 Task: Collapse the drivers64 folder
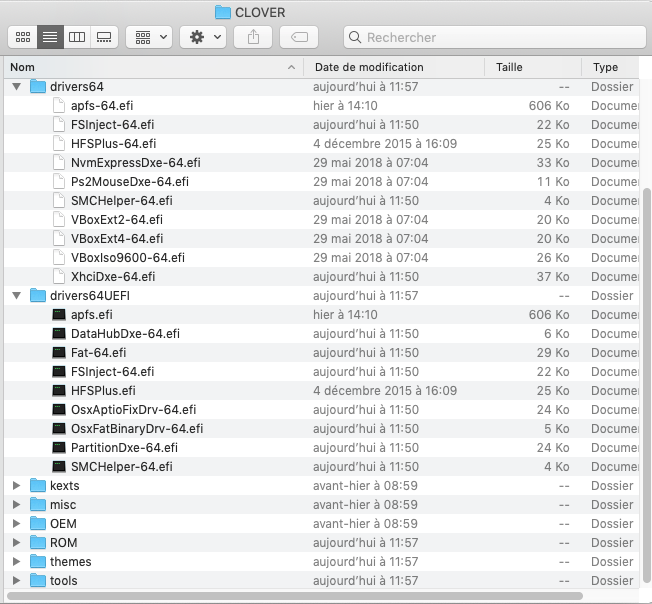click(17, 87)
